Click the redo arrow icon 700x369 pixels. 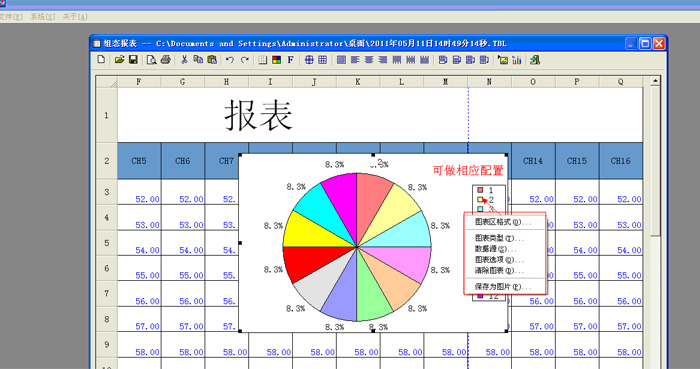pyautogui.click(x=244, y=59)
